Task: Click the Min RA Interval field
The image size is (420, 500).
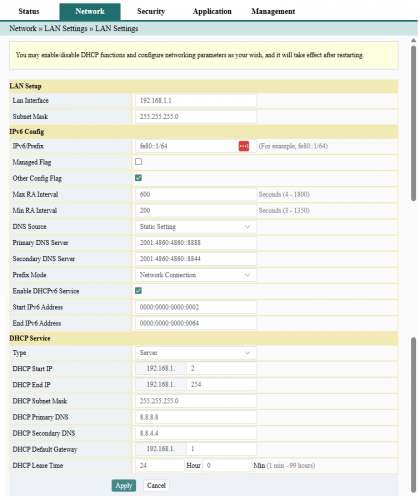Action: 196,210
